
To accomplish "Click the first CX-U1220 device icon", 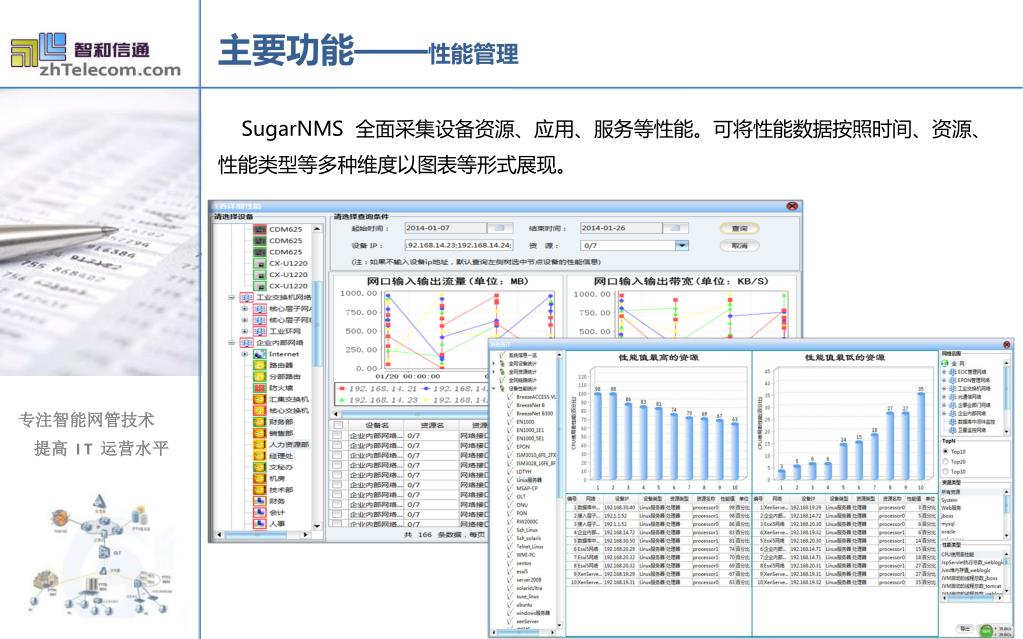I will click(260, 263).
